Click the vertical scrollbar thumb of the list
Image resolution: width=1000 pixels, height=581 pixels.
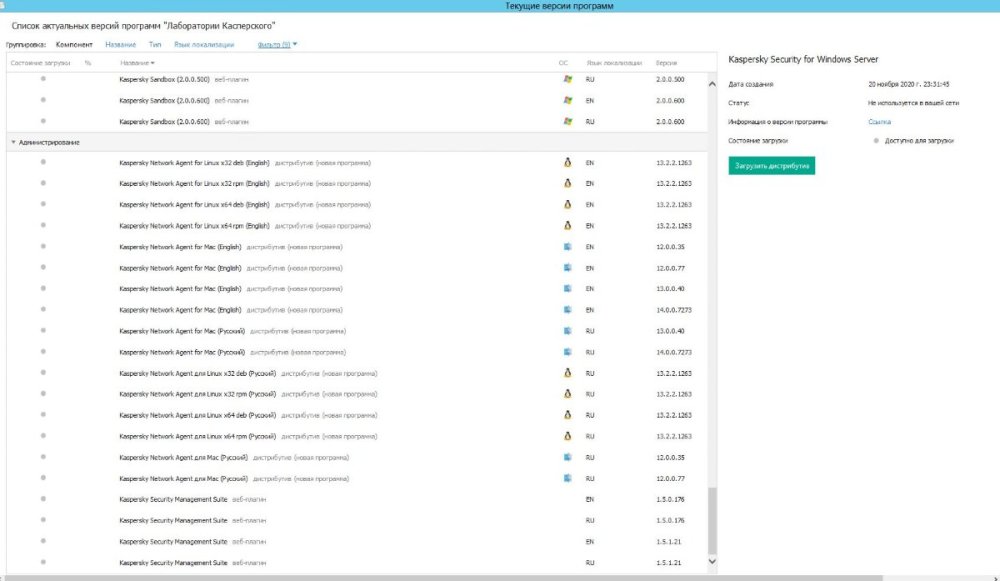point(712,521)
